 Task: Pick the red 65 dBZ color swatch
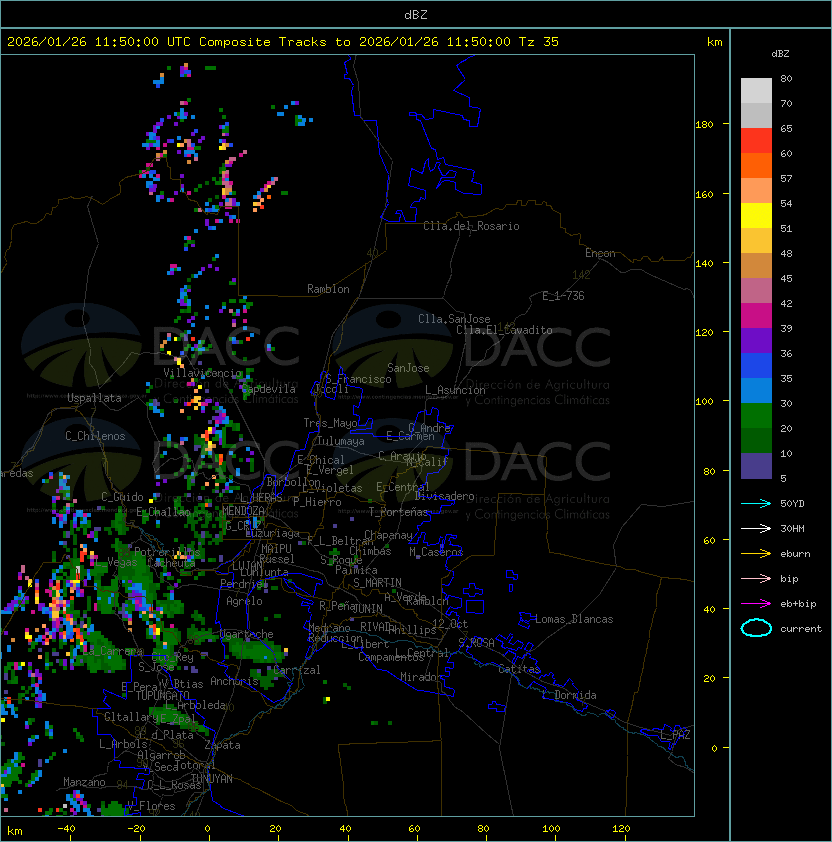(756, 141)
